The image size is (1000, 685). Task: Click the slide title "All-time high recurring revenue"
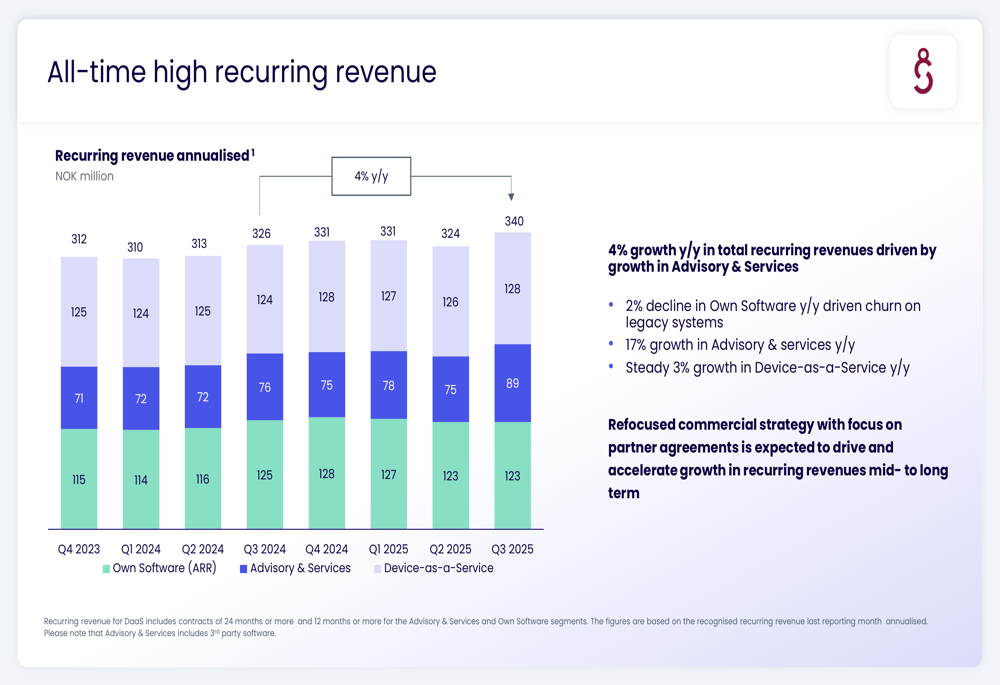pos(242,72)
